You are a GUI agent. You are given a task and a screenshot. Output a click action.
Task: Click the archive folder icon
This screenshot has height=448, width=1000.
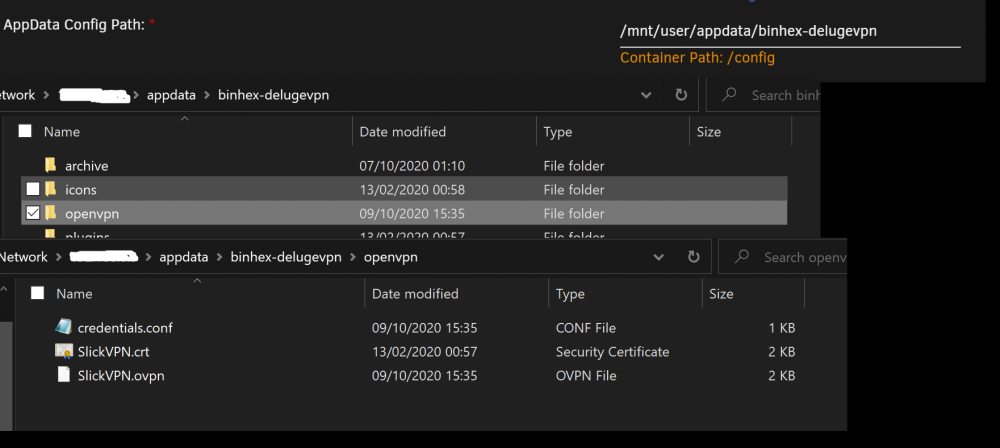50,166
